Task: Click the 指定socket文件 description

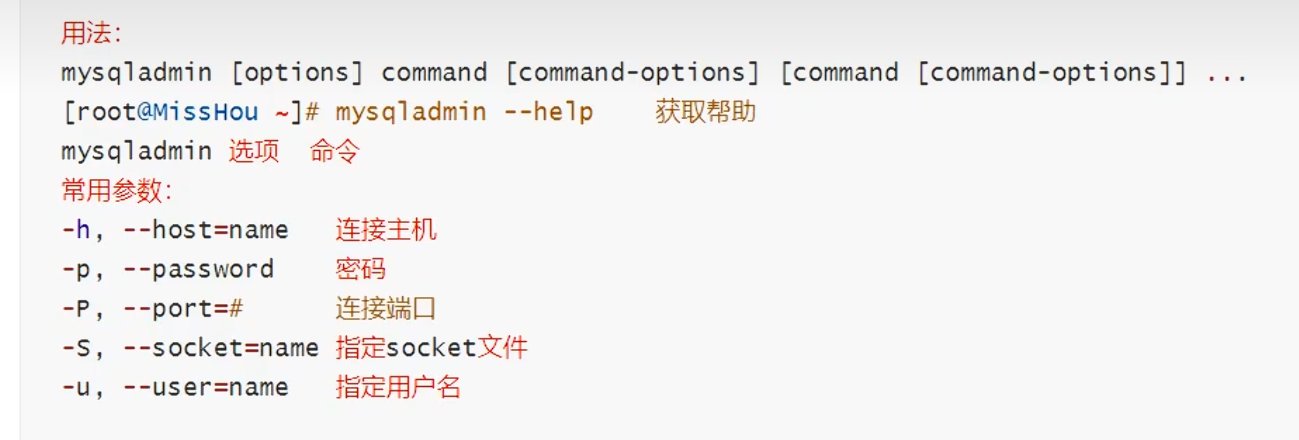Action: click(x=432, y=348)
